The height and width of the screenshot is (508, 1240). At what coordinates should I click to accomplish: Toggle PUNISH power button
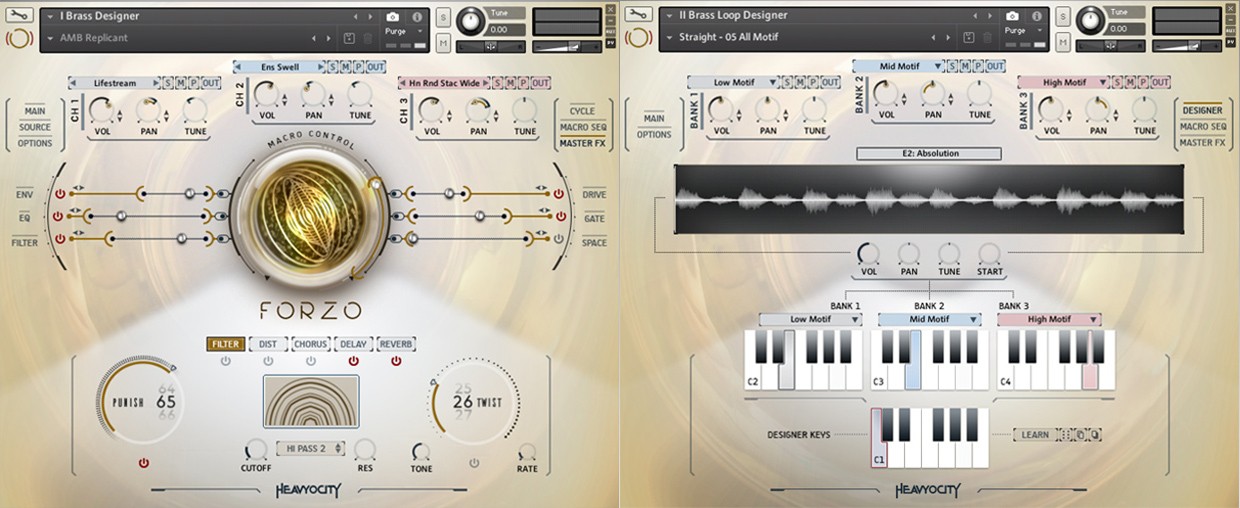point(144,463)
